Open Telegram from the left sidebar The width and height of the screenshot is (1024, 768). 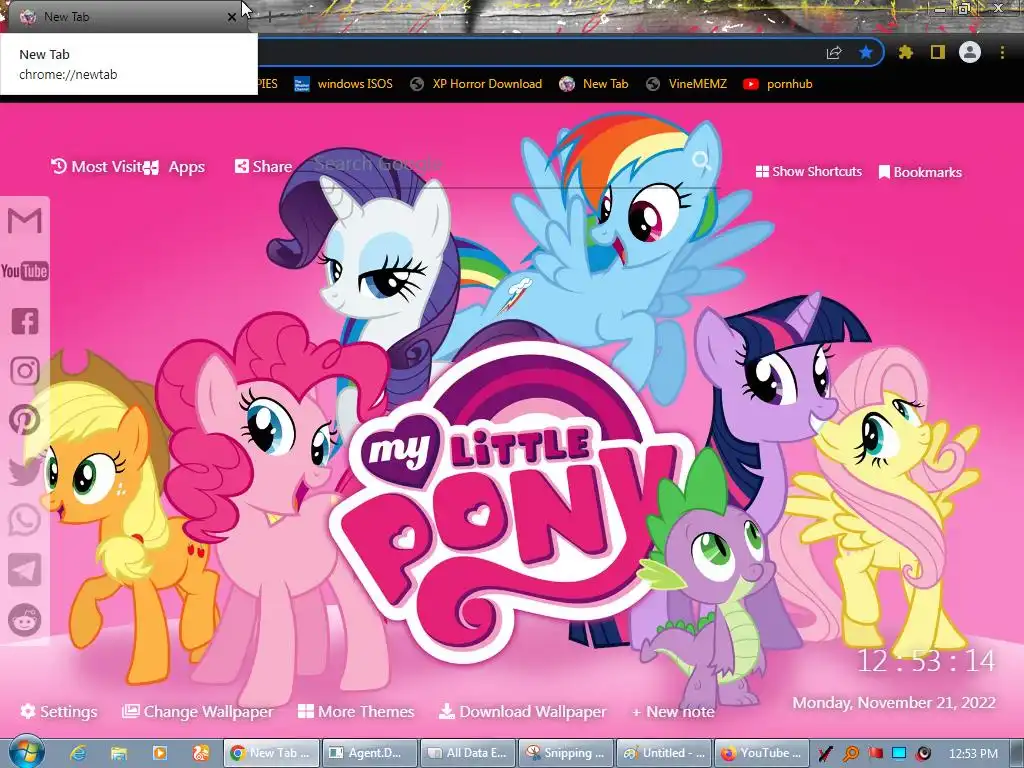pyautogui.click(x=25, y=570)
